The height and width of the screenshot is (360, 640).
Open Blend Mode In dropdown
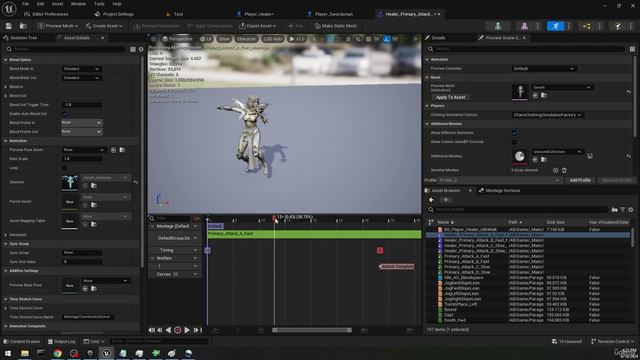[x=81, y=69]
